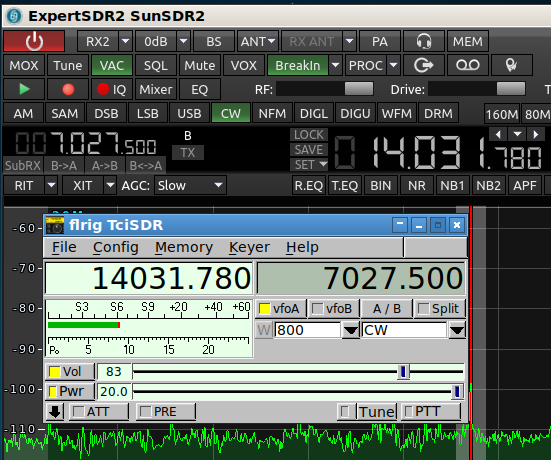Select vfoA in flrig
Image resolution: width=551 pixels, height=460 pixels.
tap(281, 309)
